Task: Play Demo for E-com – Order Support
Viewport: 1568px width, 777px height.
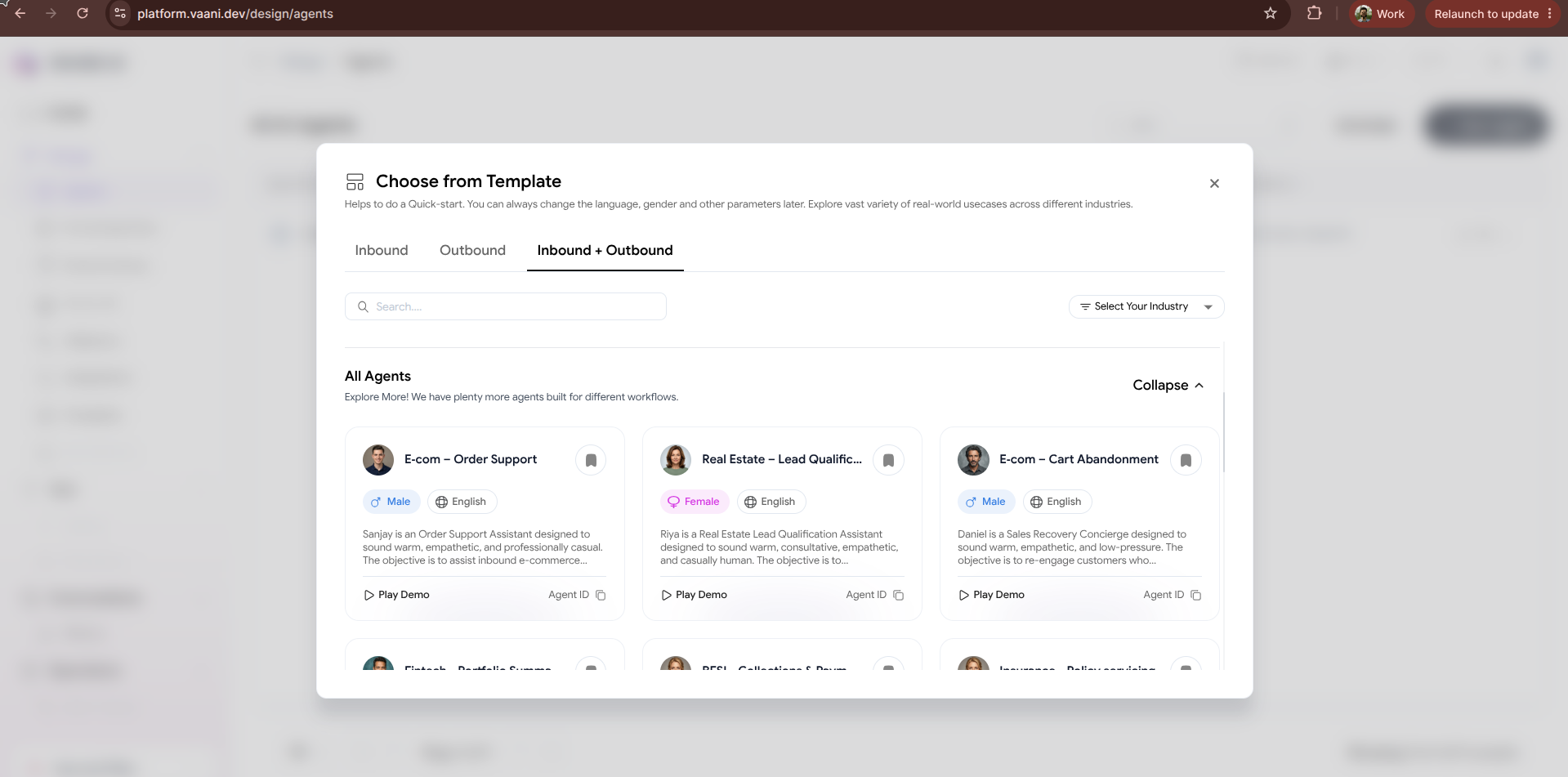Action: (x=396, y=595)
